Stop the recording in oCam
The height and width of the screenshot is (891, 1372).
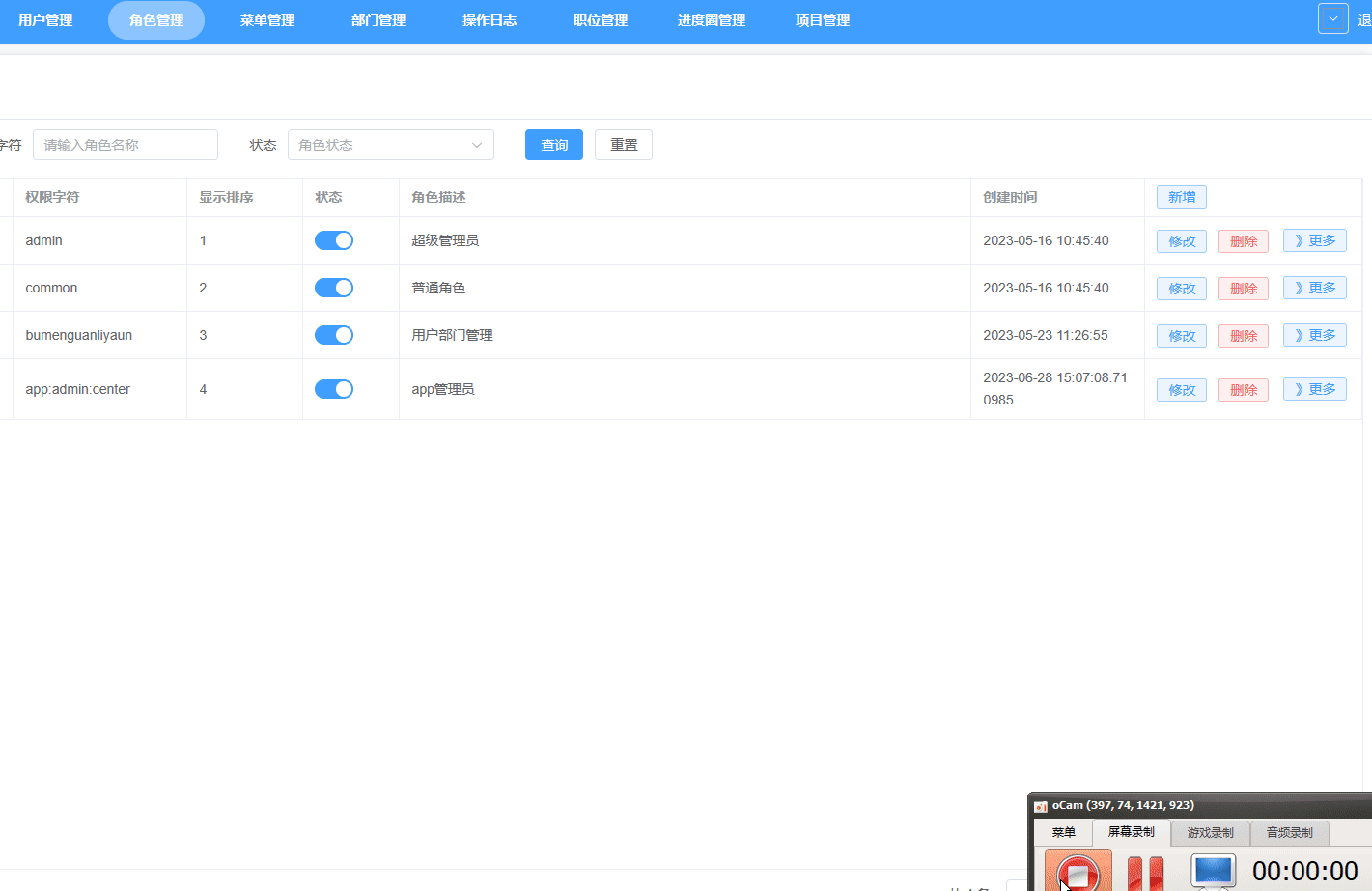click(x=1077, y=871)
